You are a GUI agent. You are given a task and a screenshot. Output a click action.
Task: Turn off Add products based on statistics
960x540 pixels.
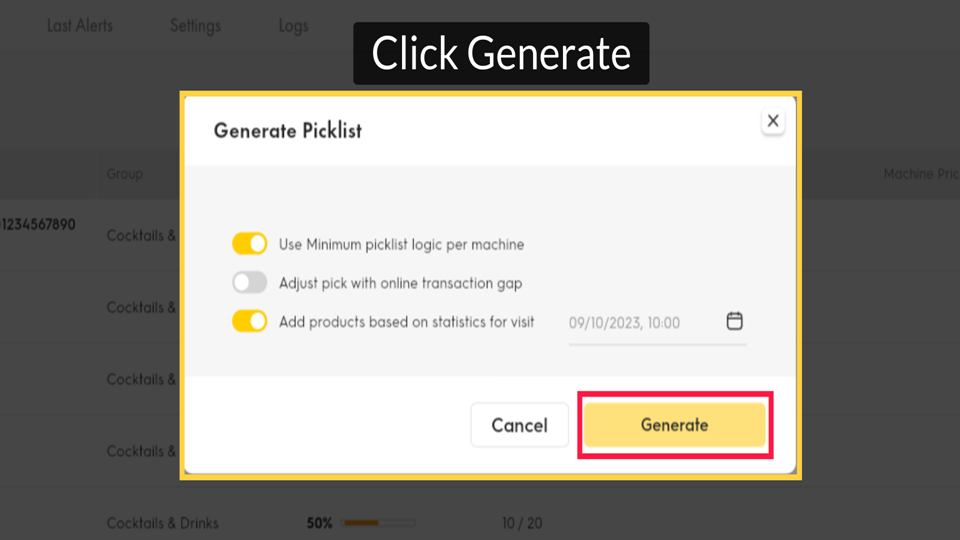point(249,321)
